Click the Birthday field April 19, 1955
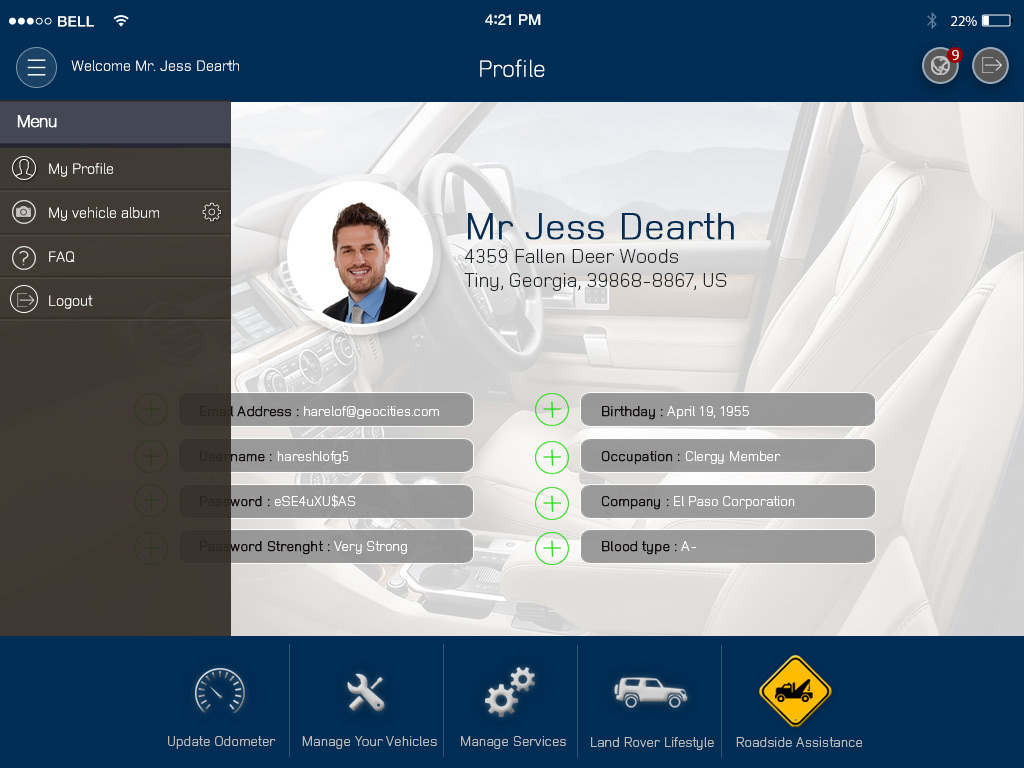 728,409
